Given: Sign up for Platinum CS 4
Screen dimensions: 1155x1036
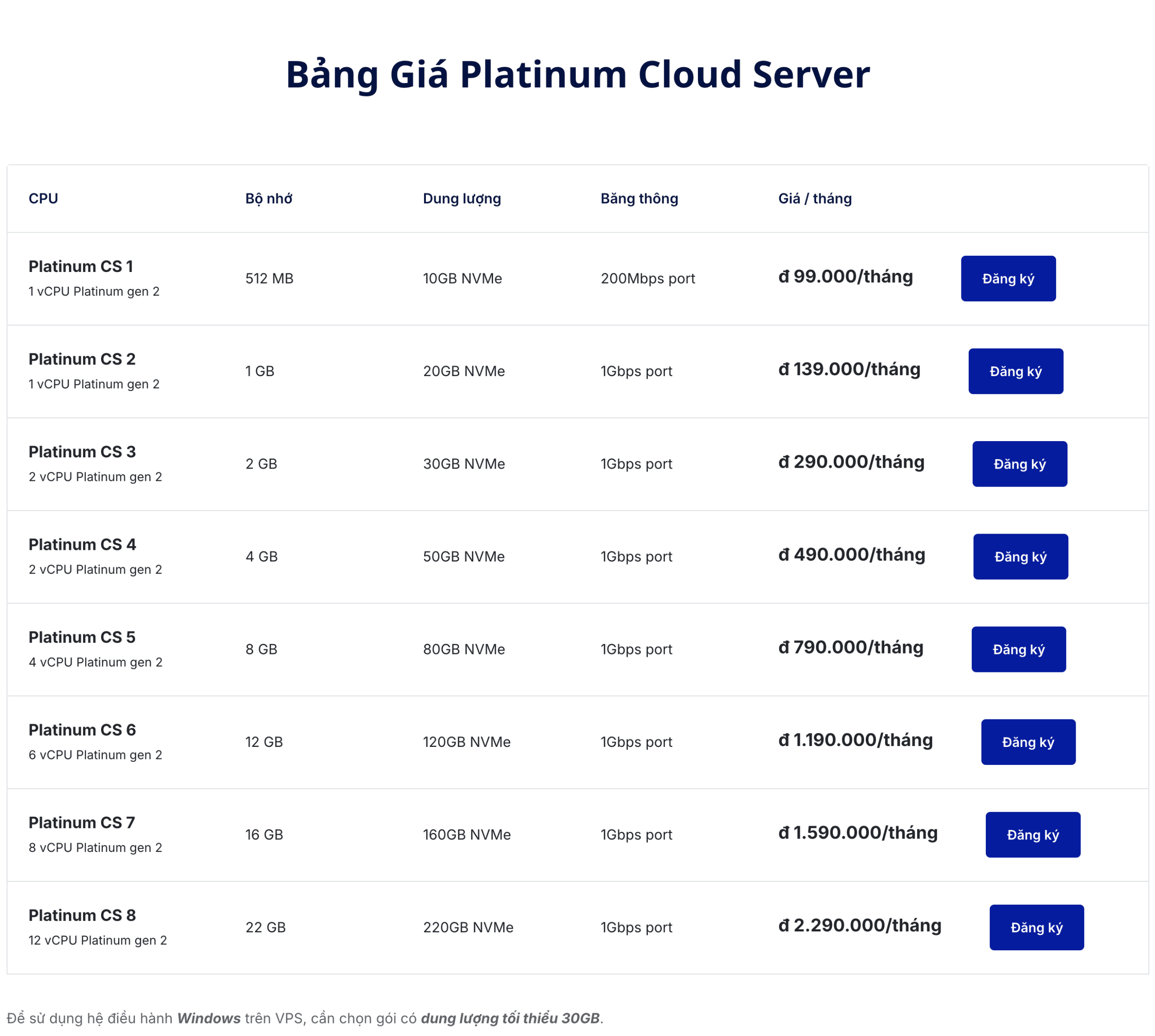Looking at the screenshot, I should coord(1020,556).
